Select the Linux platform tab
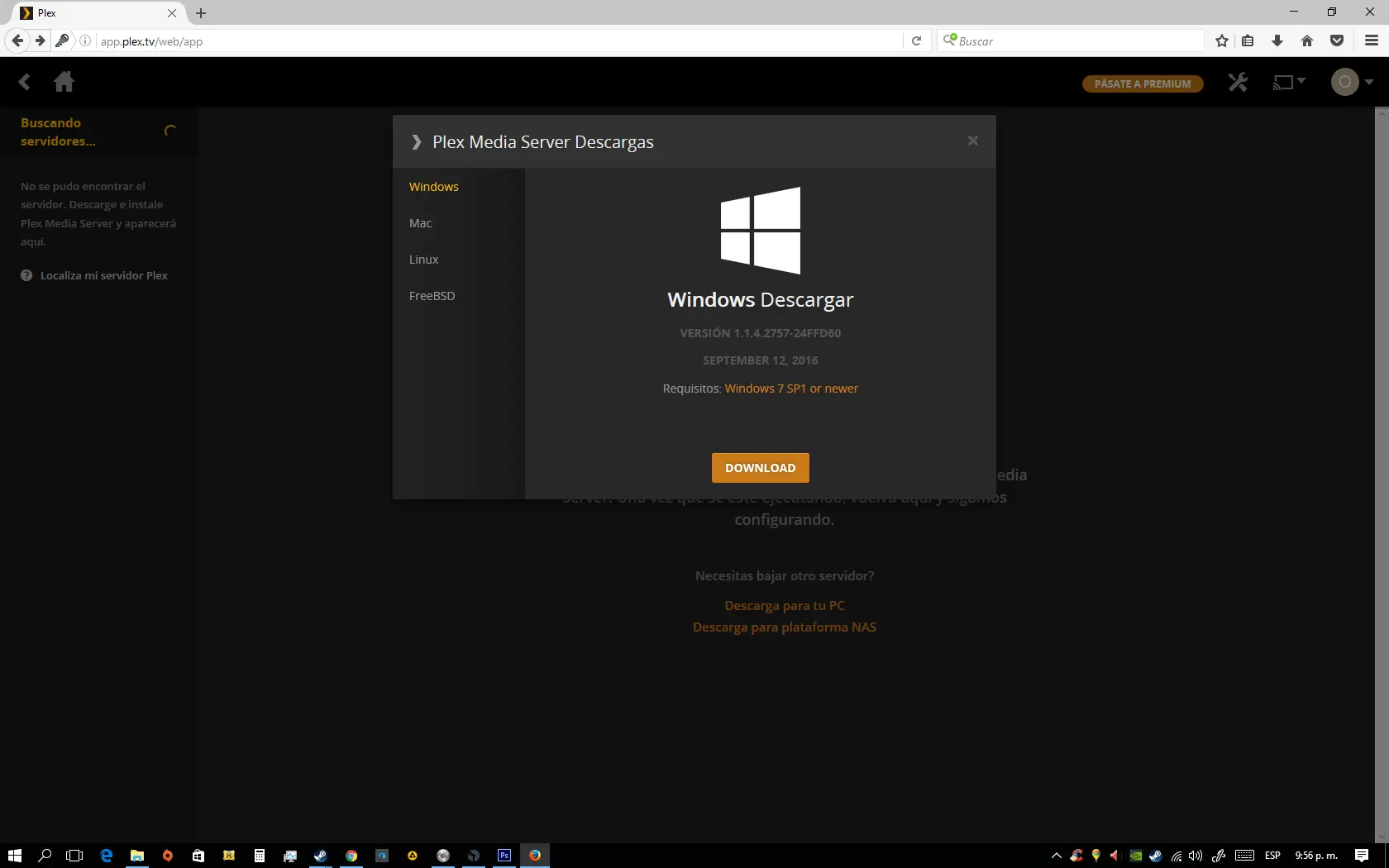Image resolution: width=1389 pixels, height=868 pixels. [424, 260]
